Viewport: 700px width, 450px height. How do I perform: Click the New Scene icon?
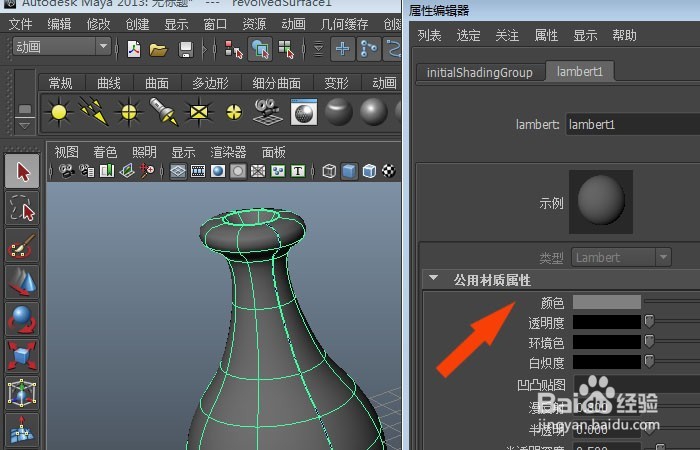134,49
